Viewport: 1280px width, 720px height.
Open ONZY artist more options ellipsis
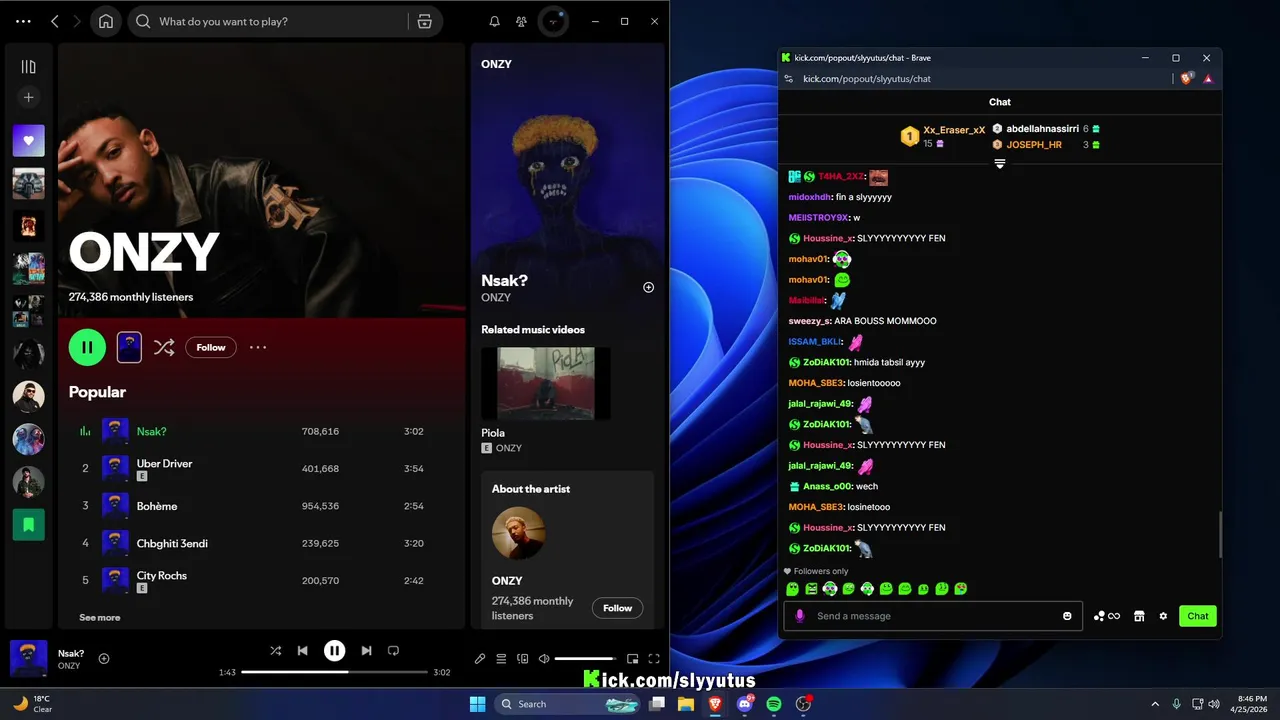pos(258,347)
